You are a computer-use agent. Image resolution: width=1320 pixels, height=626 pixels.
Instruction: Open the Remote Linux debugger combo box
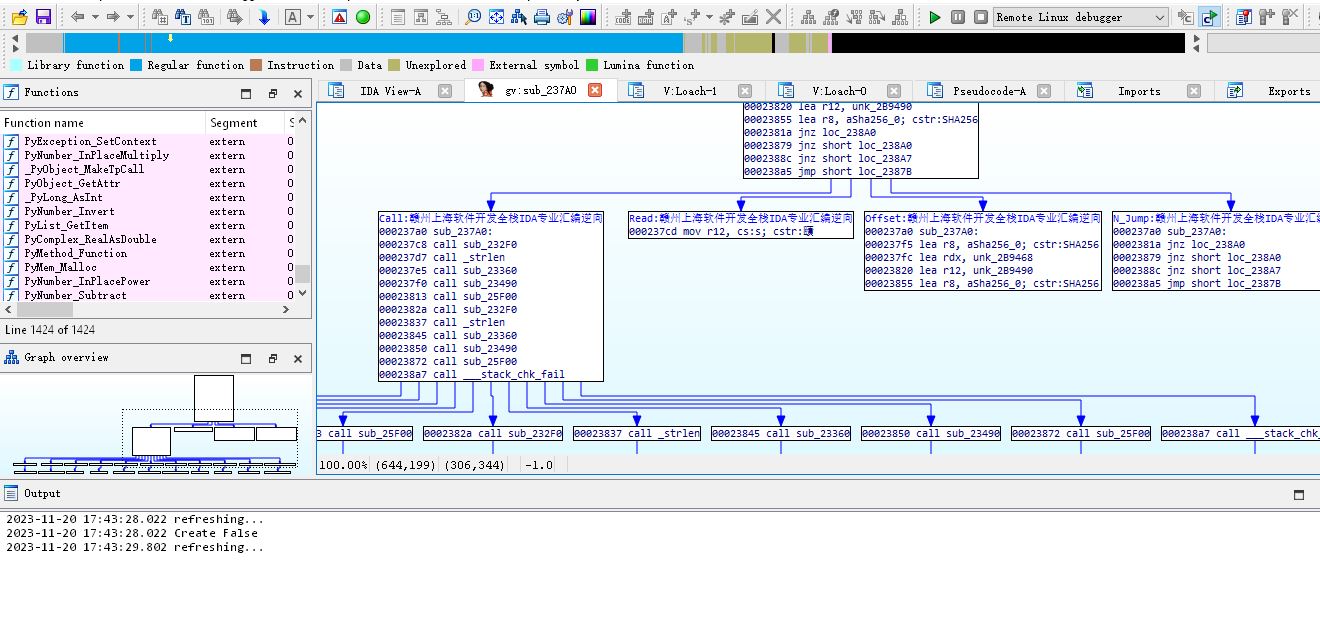pyautogui.click(x=1081, y=17)
